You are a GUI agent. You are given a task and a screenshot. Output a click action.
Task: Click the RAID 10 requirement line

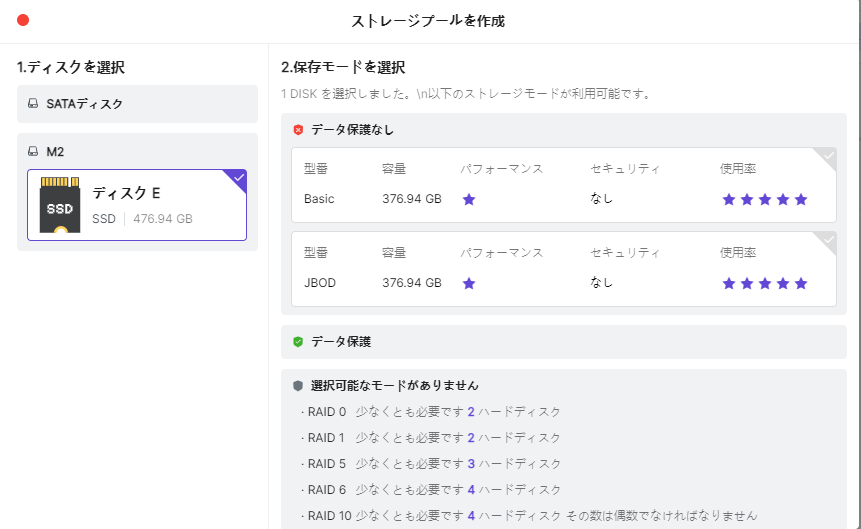[x=530, y=516]
